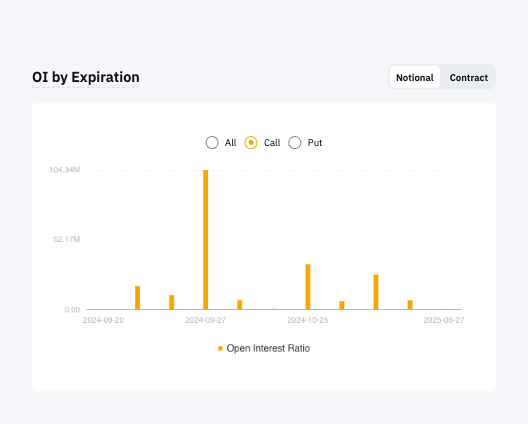
Task: Click the 52.17M y-axis gridline label
Action: pyautogui.click(x=67, y=239)
